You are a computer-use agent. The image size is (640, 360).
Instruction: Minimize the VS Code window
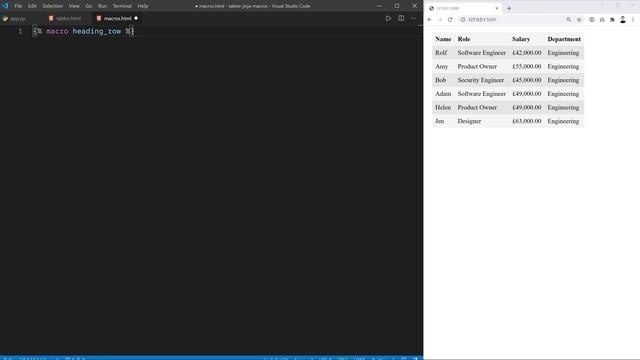(379, 6)
